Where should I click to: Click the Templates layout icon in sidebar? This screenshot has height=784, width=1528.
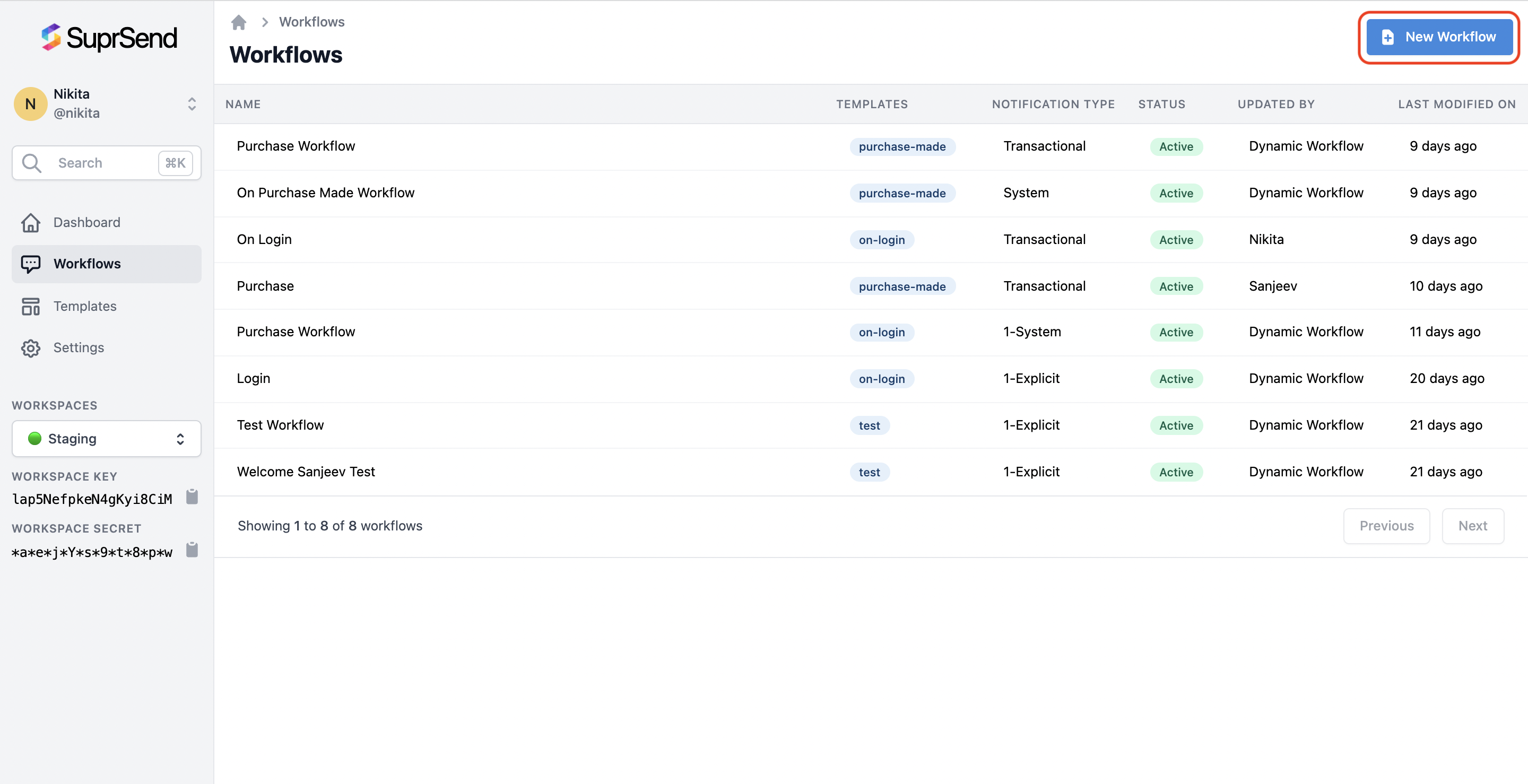[x=31, y=307]
